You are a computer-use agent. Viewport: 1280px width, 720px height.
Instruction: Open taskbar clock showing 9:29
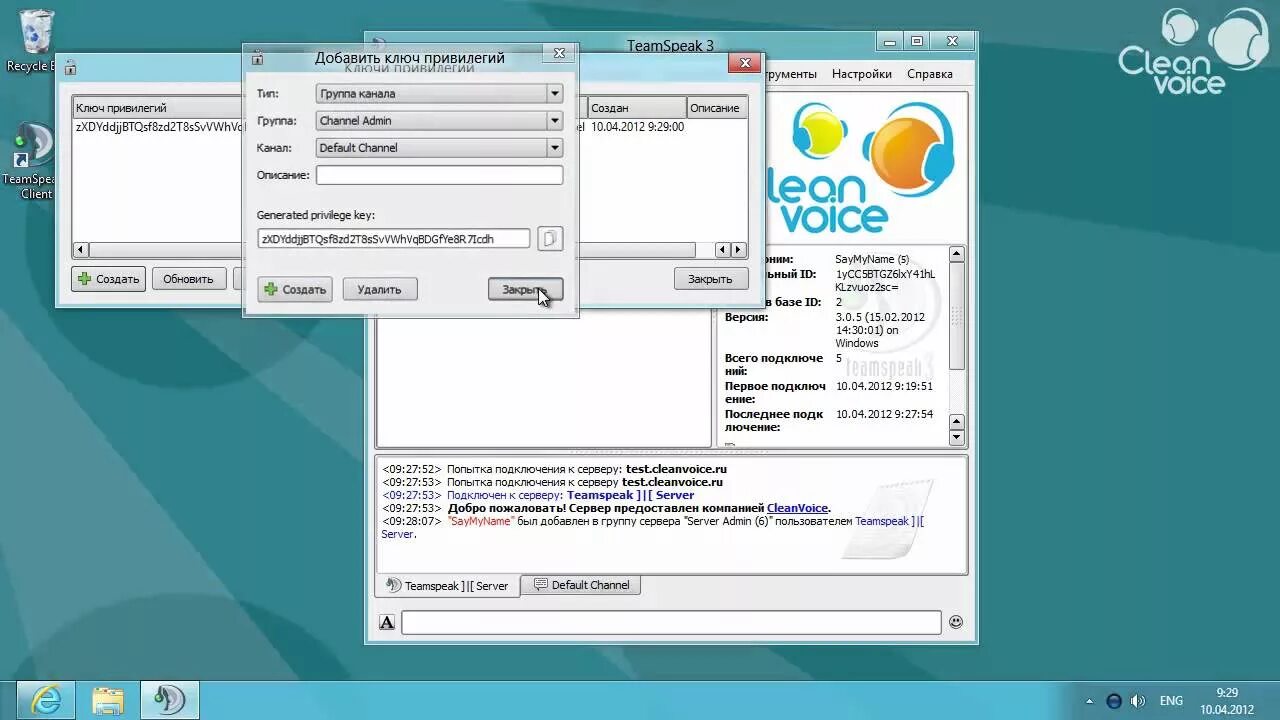click(x=1227, y=701)
